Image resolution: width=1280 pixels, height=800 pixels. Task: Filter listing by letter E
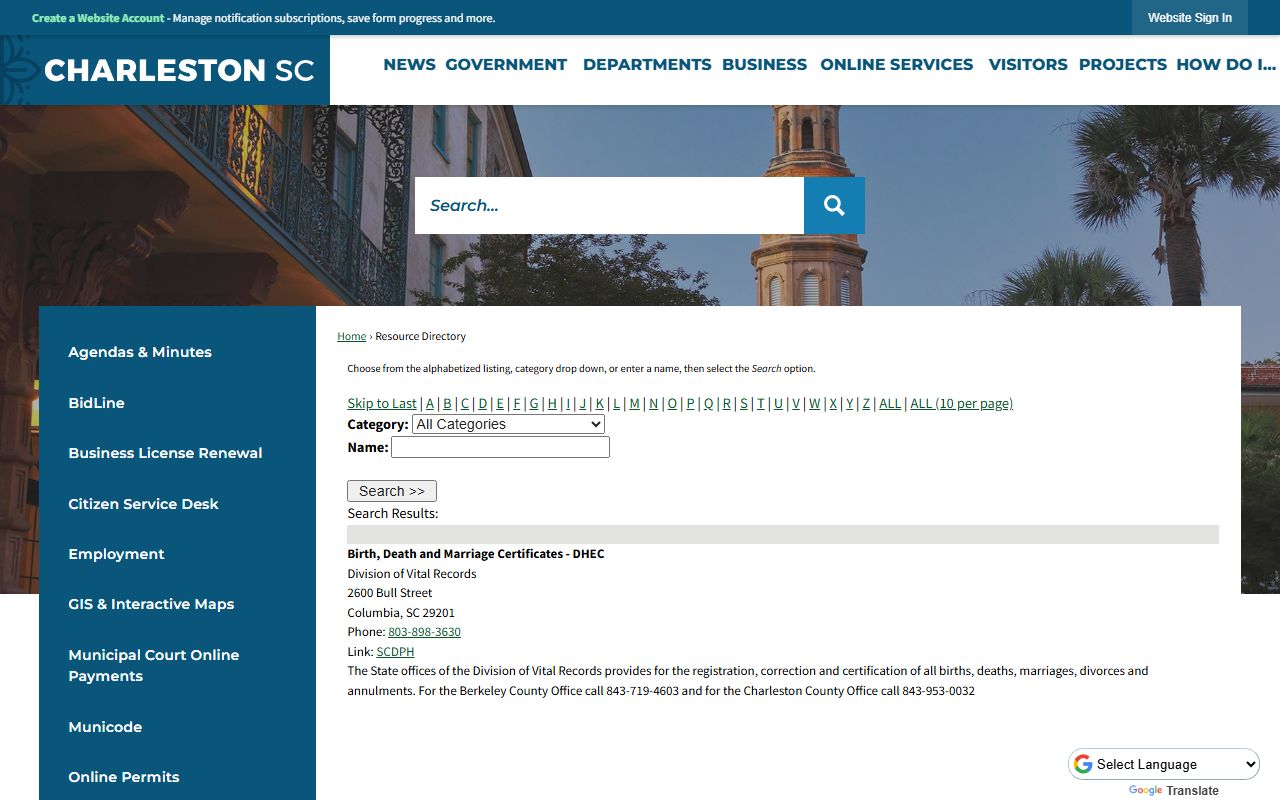[x=500, y=403]
